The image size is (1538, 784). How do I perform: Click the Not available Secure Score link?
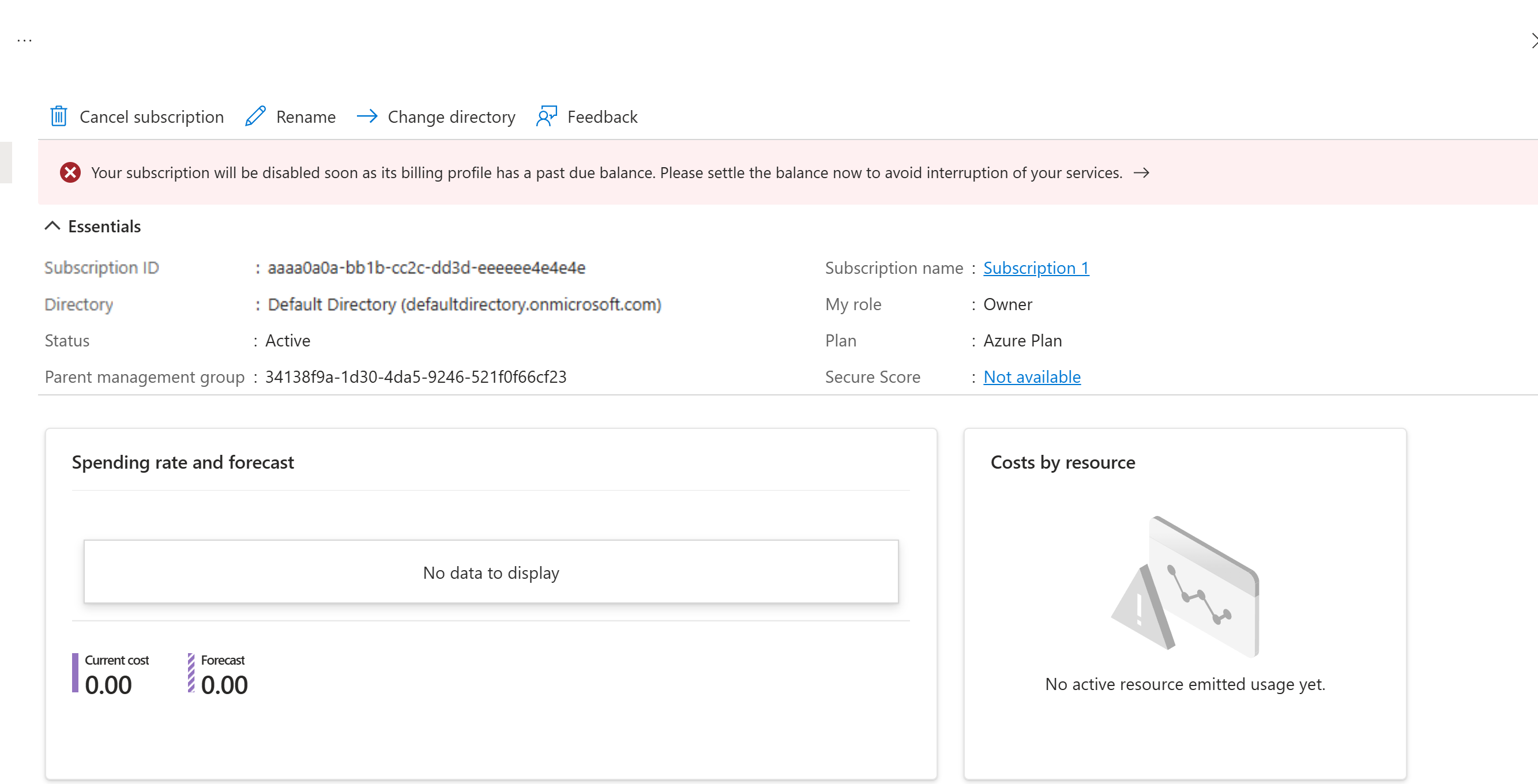coord(1032,376)
